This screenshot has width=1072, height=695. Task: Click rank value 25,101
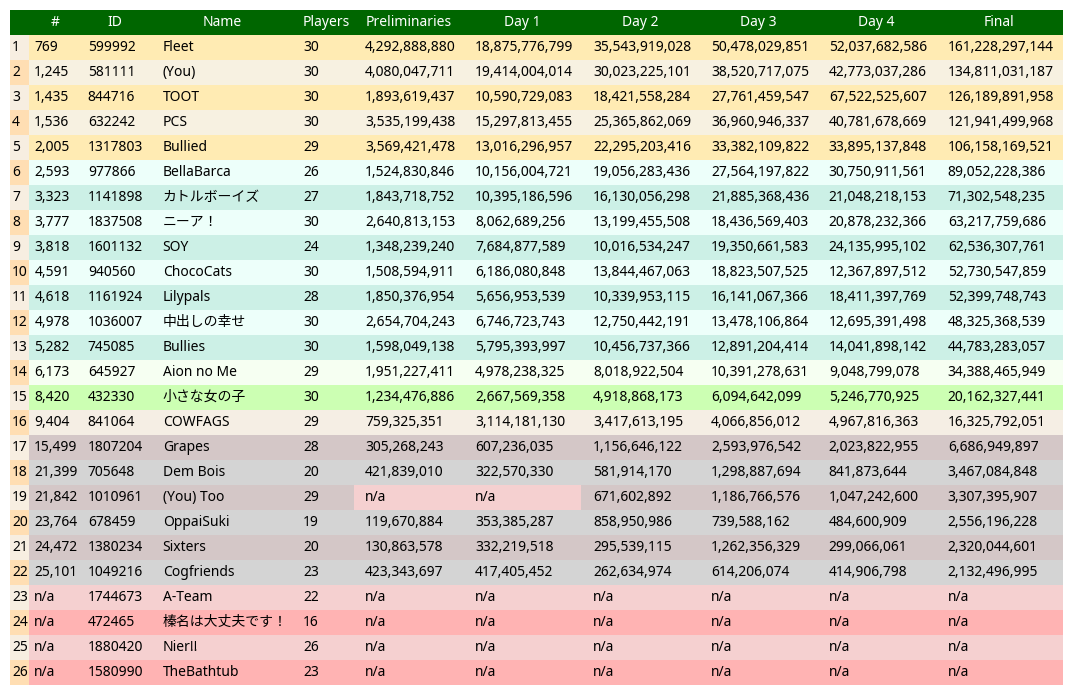click(55, 571)
